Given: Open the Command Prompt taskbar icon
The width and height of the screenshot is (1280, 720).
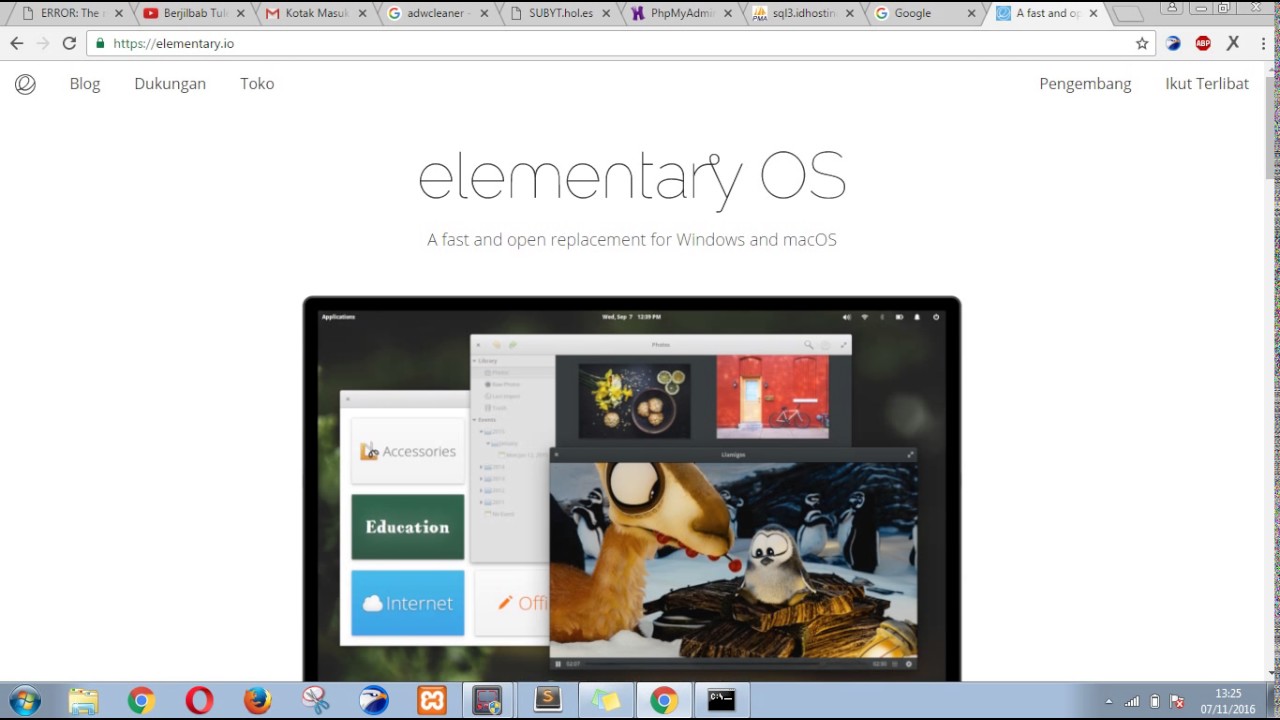Looking at the screenshot, I should (x=721, y=700).
